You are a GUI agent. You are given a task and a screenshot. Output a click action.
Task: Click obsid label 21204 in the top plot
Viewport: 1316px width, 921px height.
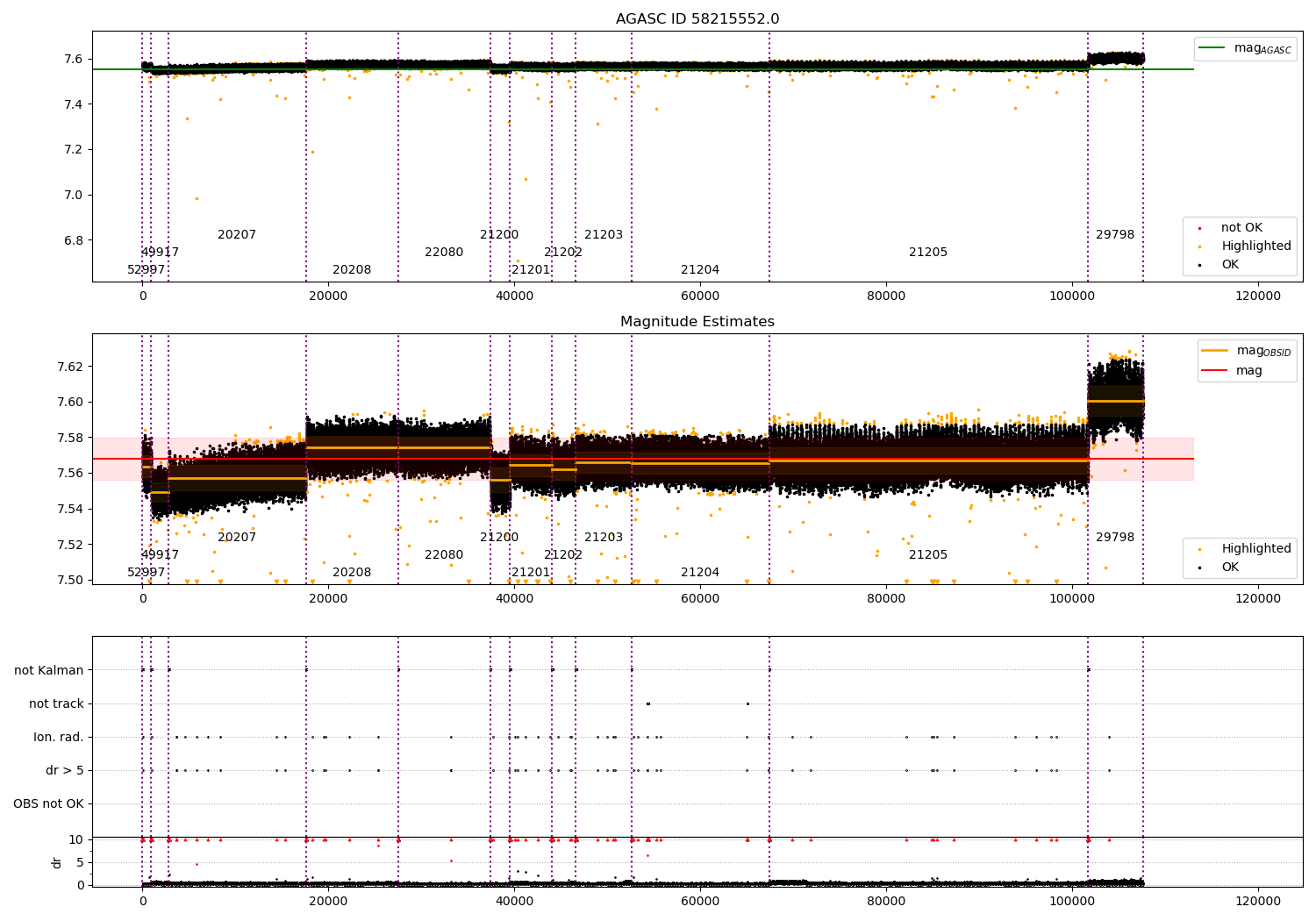coord(700,270)
